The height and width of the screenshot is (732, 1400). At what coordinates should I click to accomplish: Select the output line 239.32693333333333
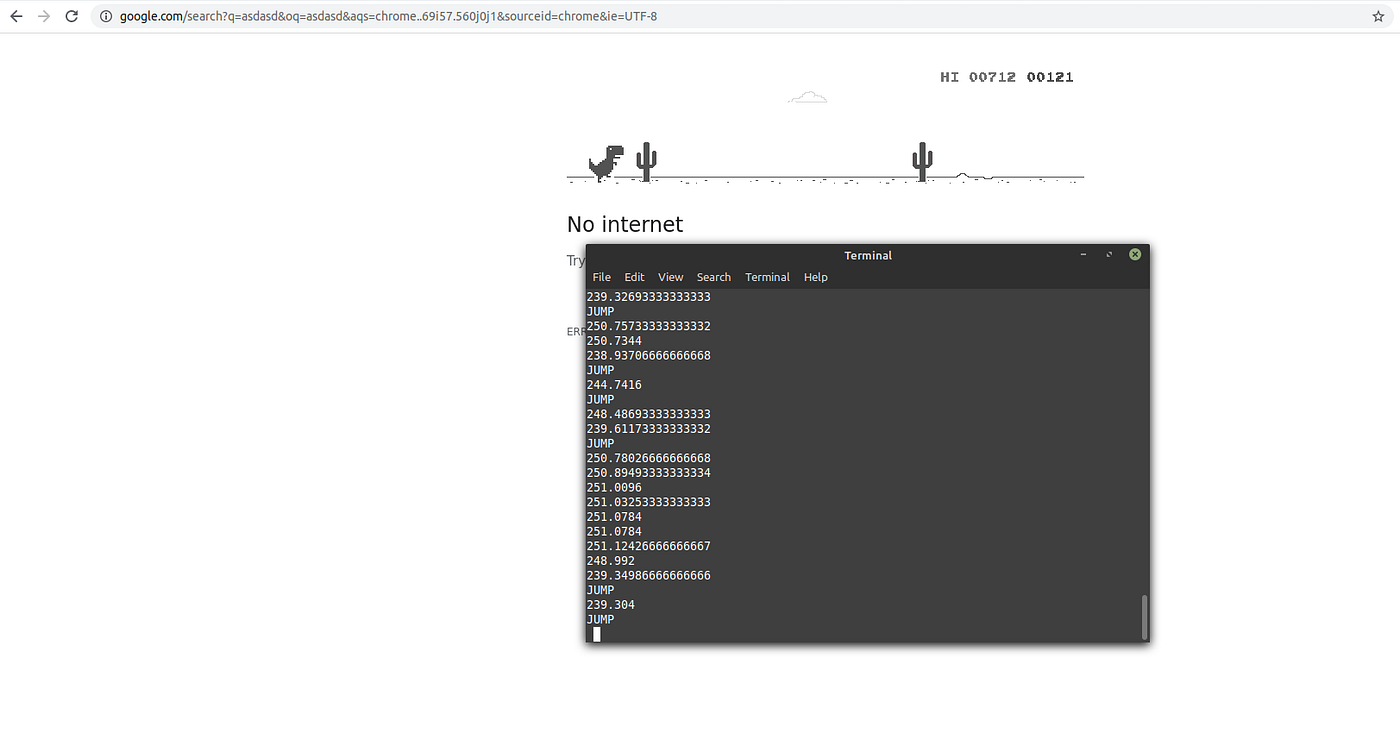point(648,297)
